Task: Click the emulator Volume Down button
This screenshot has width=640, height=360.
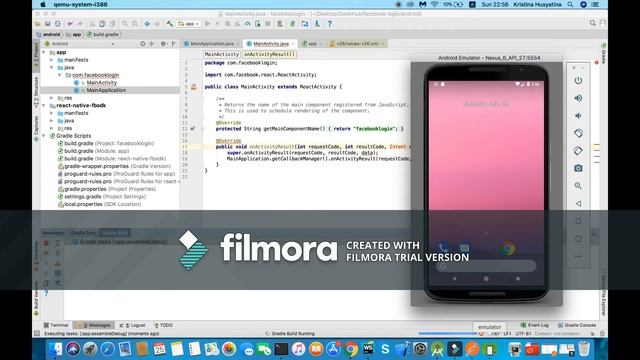Action: click(578, 116)
